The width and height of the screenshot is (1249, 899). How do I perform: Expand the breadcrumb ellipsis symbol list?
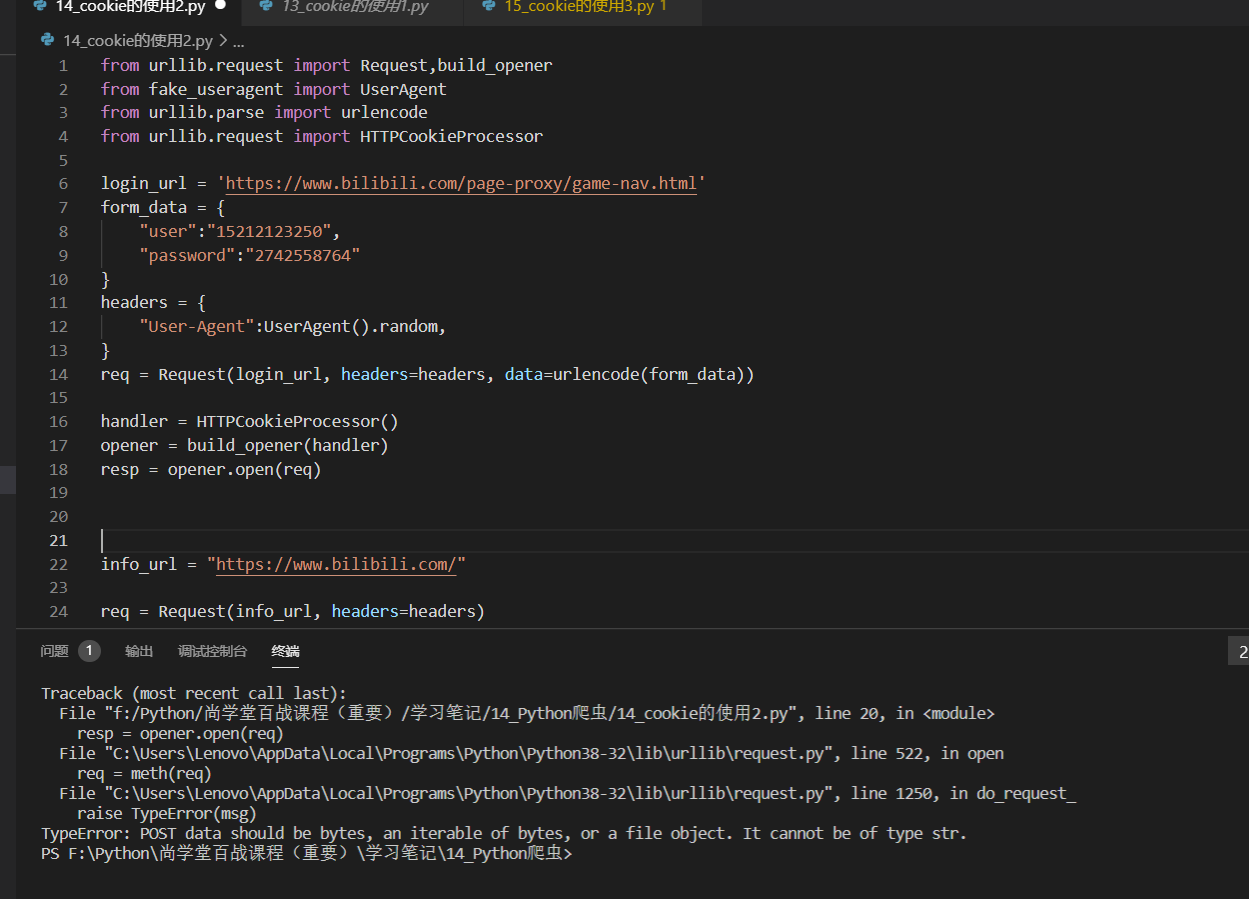click(238, 41)
